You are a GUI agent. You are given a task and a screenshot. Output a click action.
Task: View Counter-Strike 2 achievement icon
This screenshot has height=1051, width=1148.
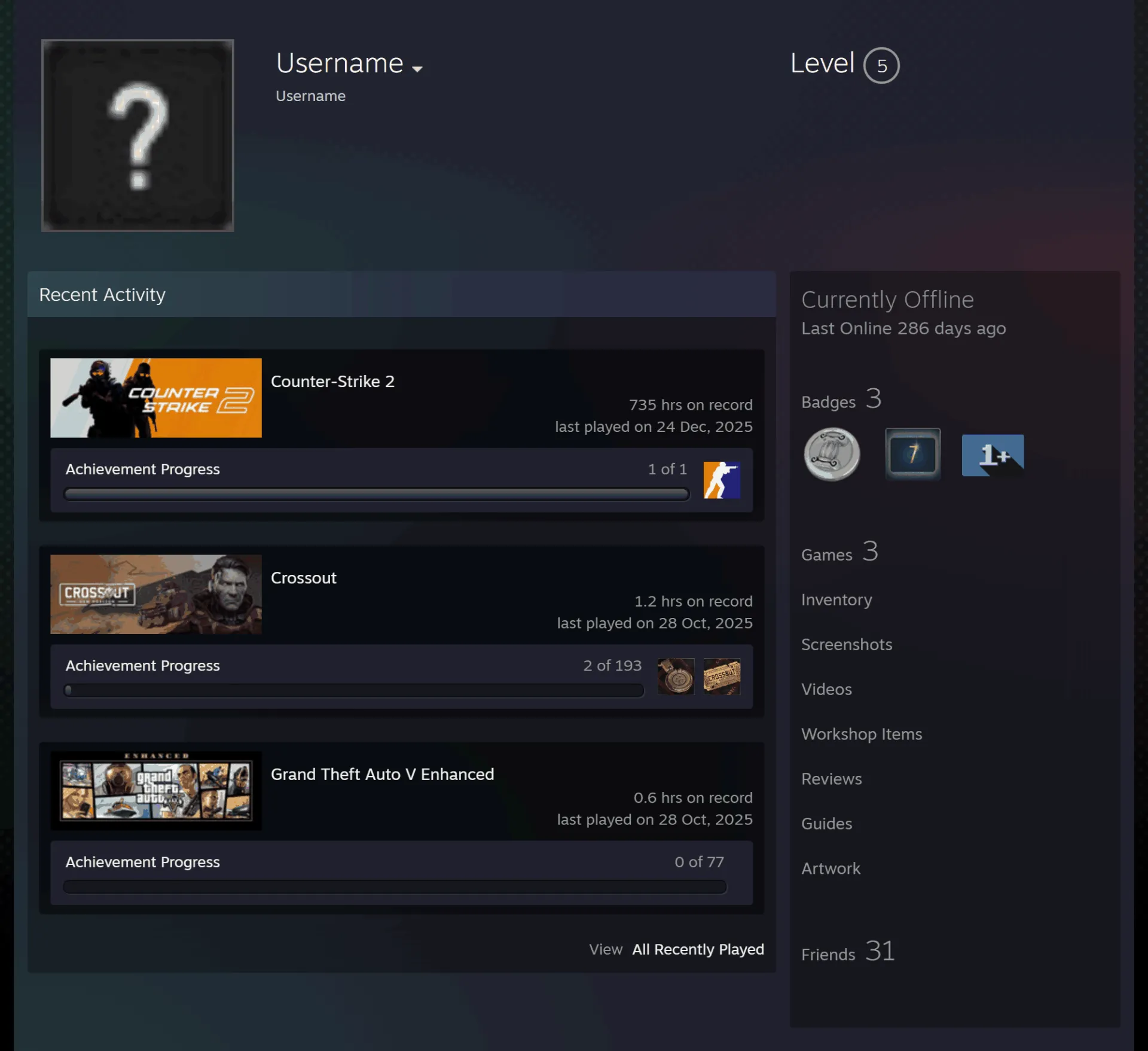tap(722, 480)
